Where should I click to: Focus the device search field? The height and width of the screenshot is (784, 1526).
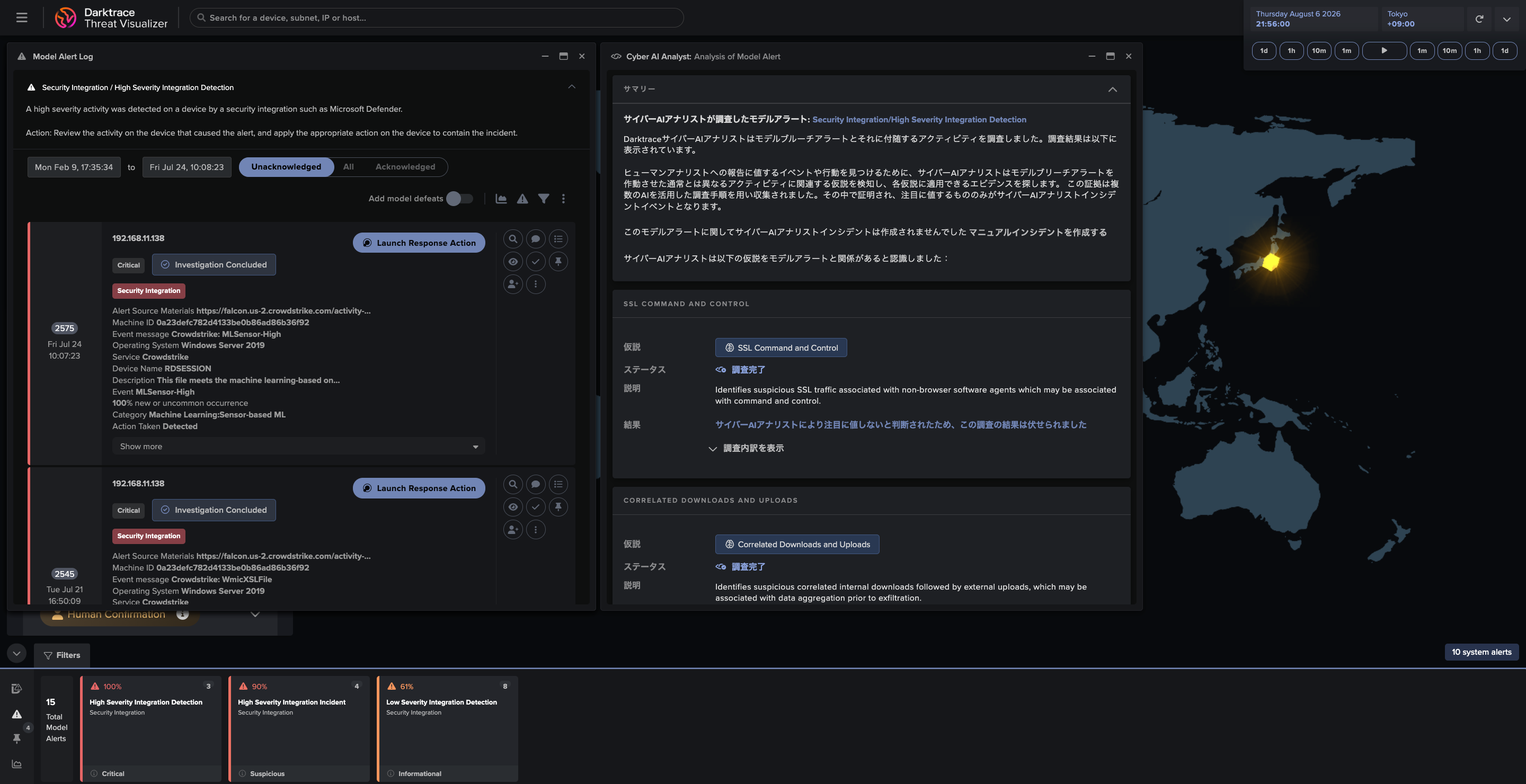(x=436, y=18)
